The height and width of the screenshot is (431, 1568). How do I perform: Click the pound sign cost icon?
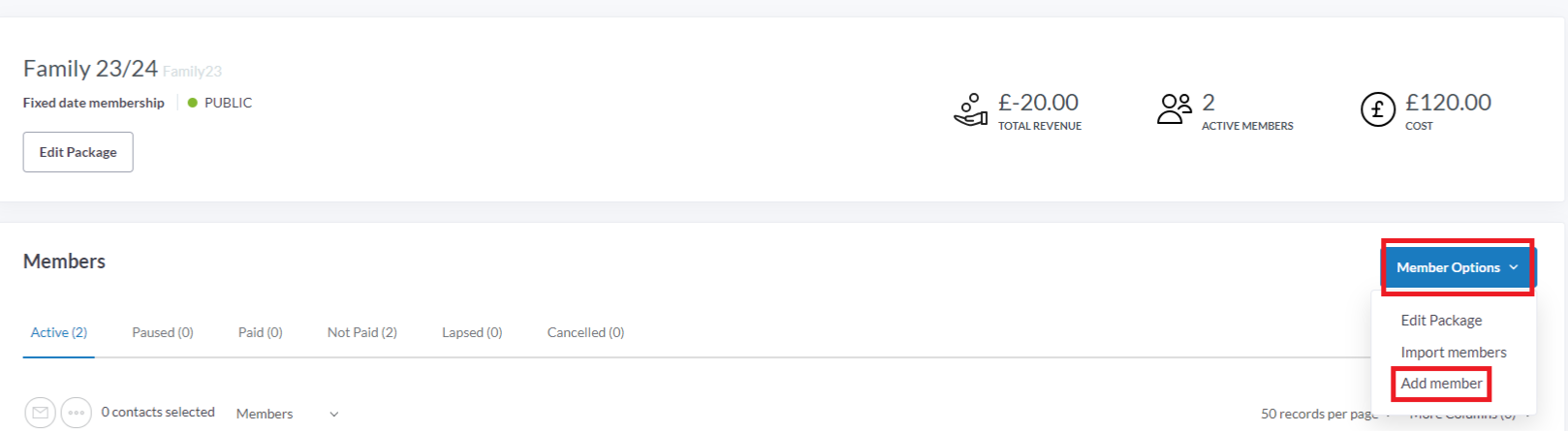(x=1378, y=109)
